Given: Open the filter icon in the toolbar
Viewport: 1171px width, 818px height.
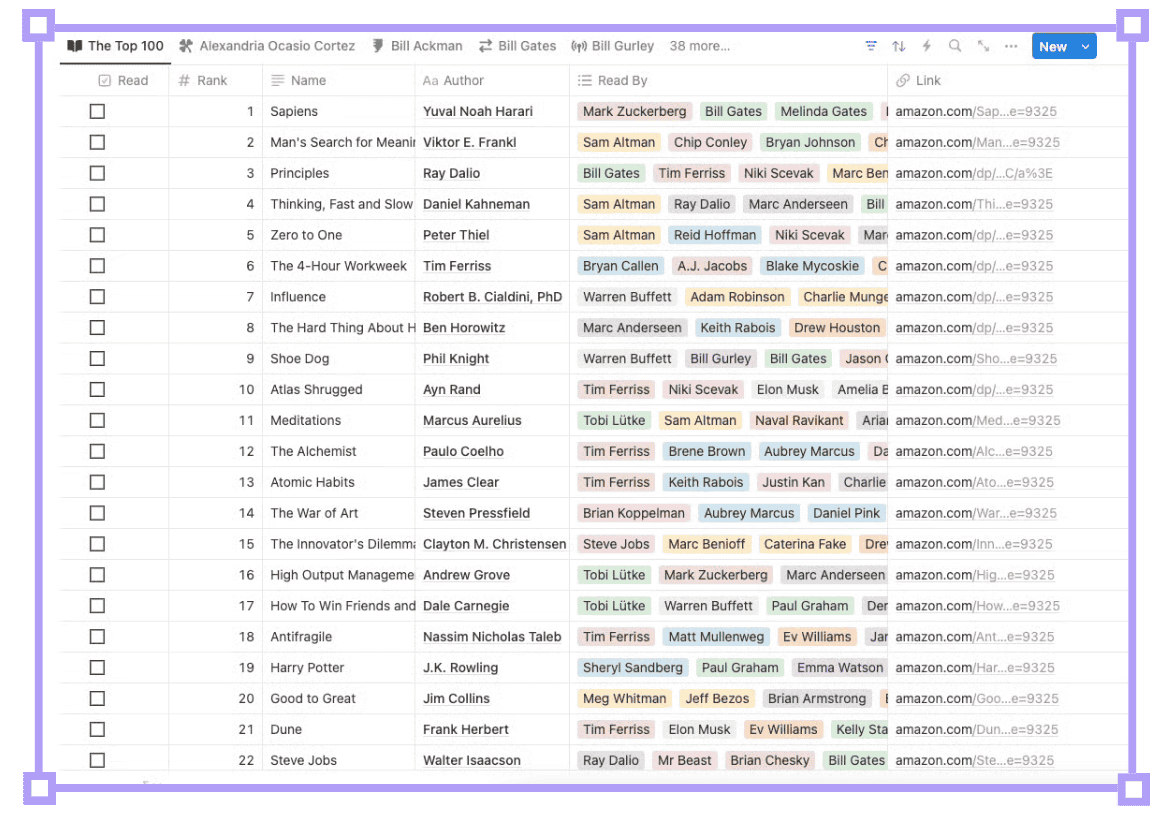Looking at the screenshot, I should tap(871, 46).
